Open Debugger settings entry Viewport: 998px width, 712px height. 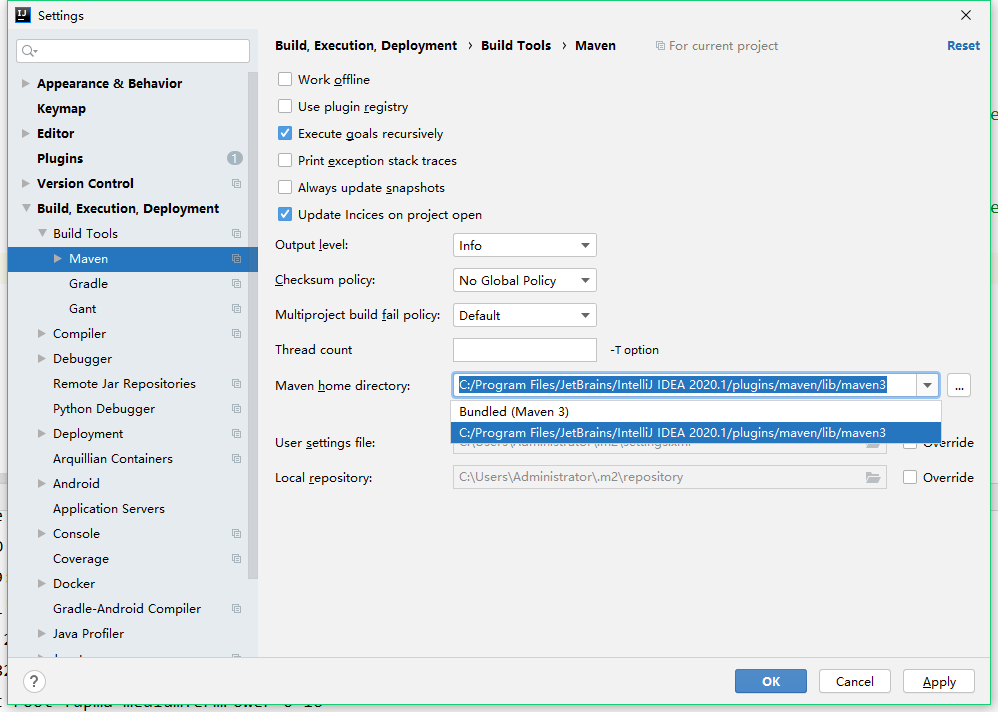pyautogui.click(x=82, y=359)
